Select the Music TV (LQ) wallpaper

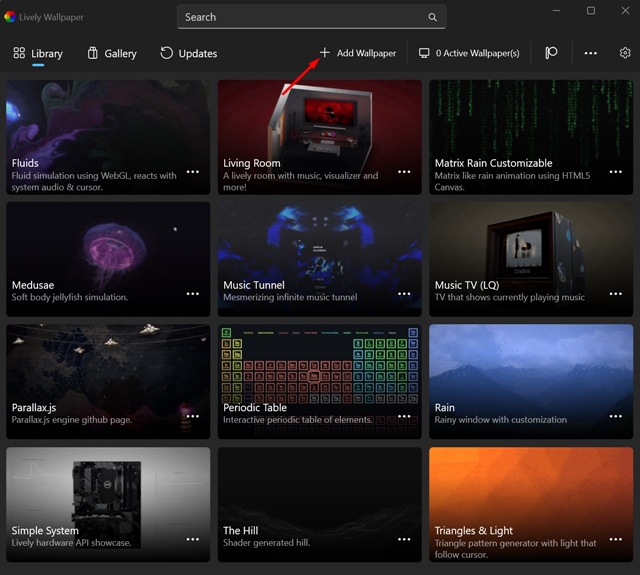pos(531,259)
